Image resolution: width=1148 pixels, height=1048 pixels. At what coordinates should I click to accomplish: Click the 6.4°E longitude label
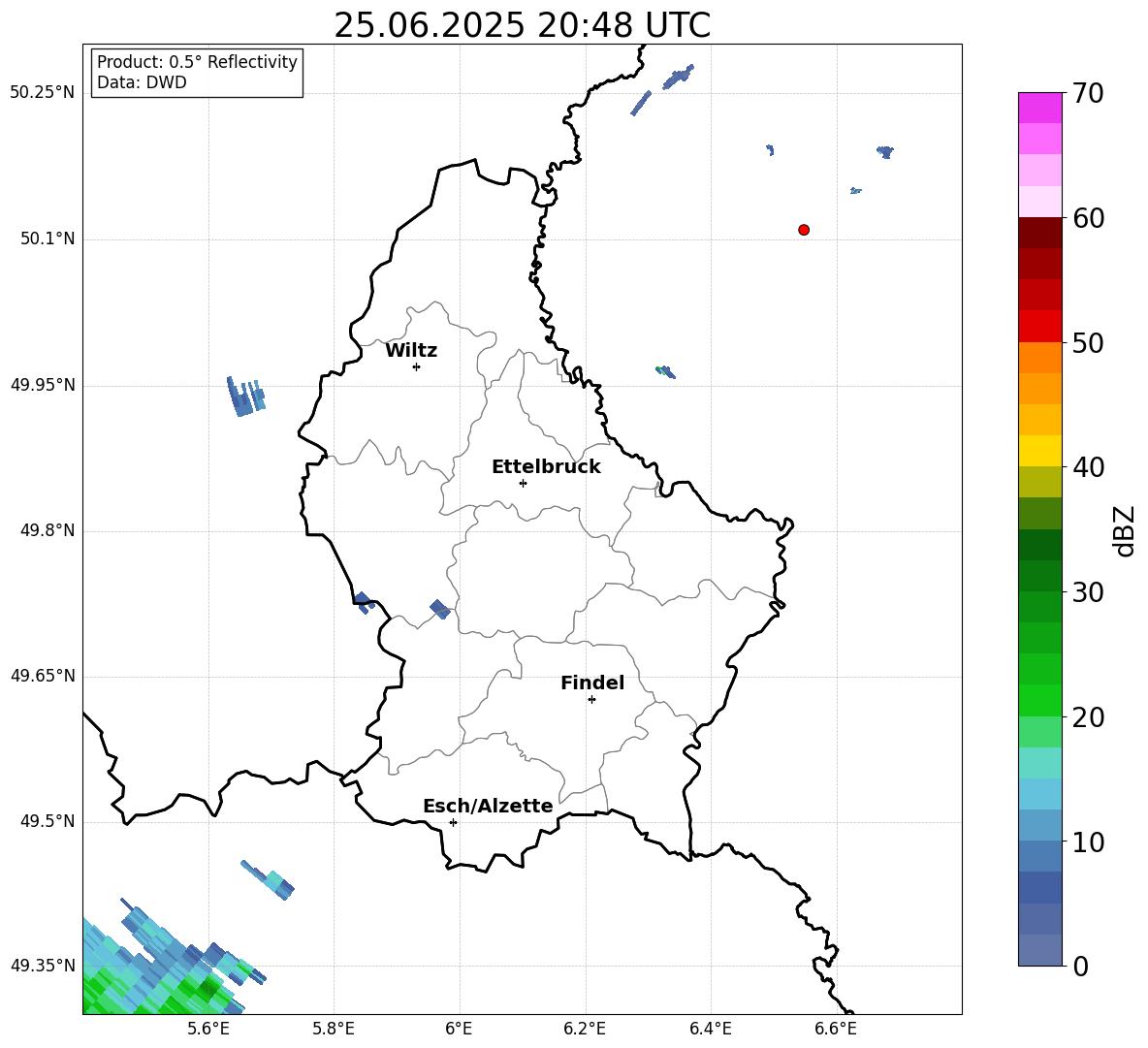coord(710,1029)
